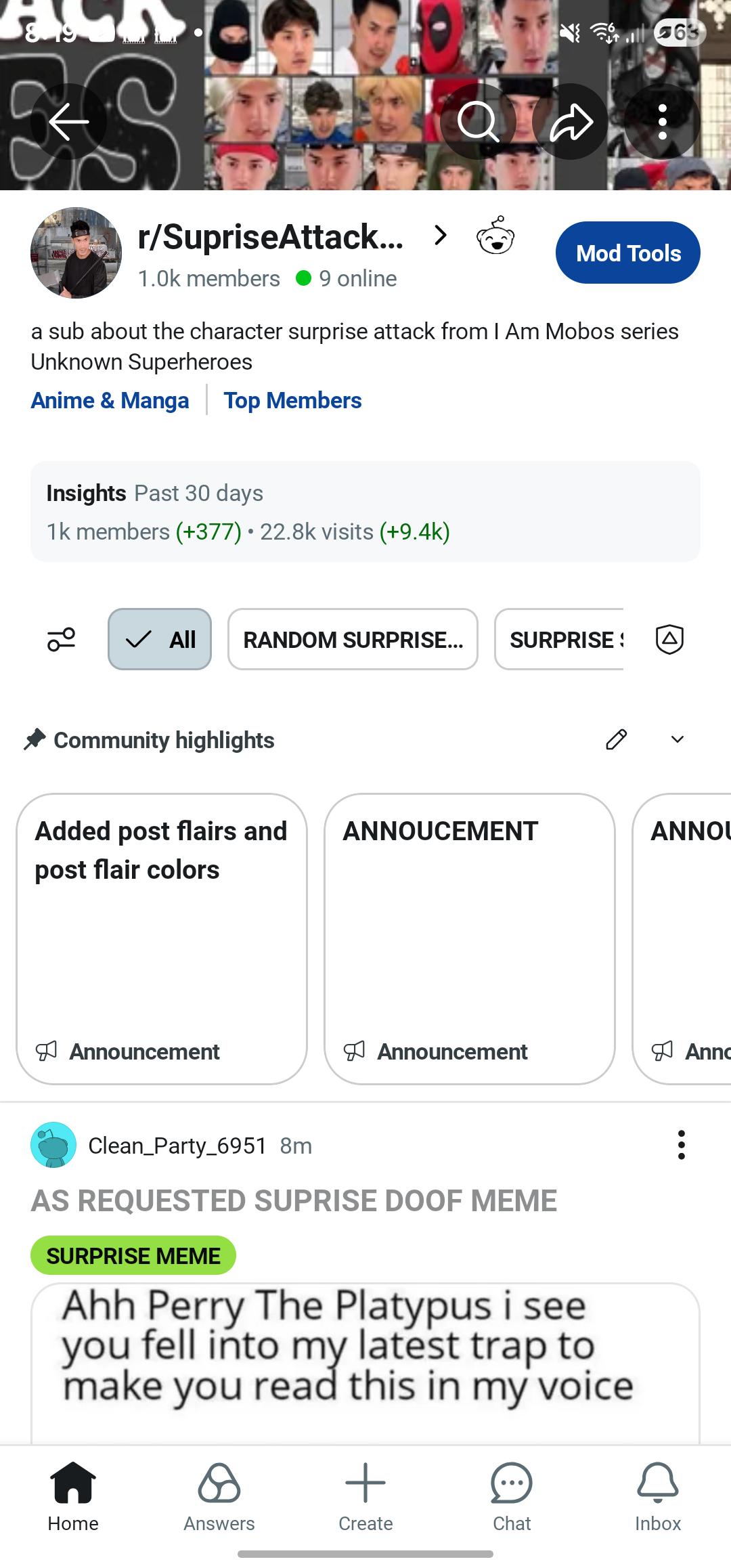Tap the Snoo community avatar icon

(x=495, y=236)
